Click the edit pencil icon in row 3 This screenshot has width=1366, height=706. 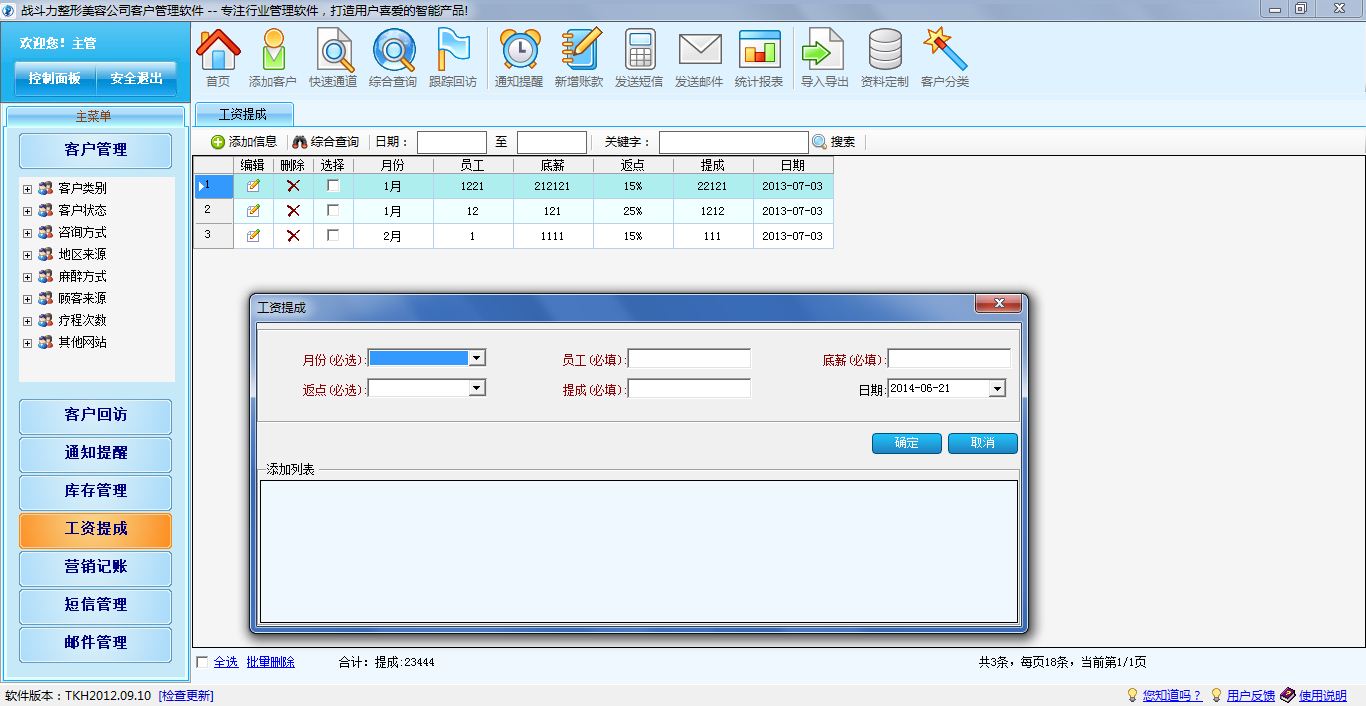click(253, 236)
